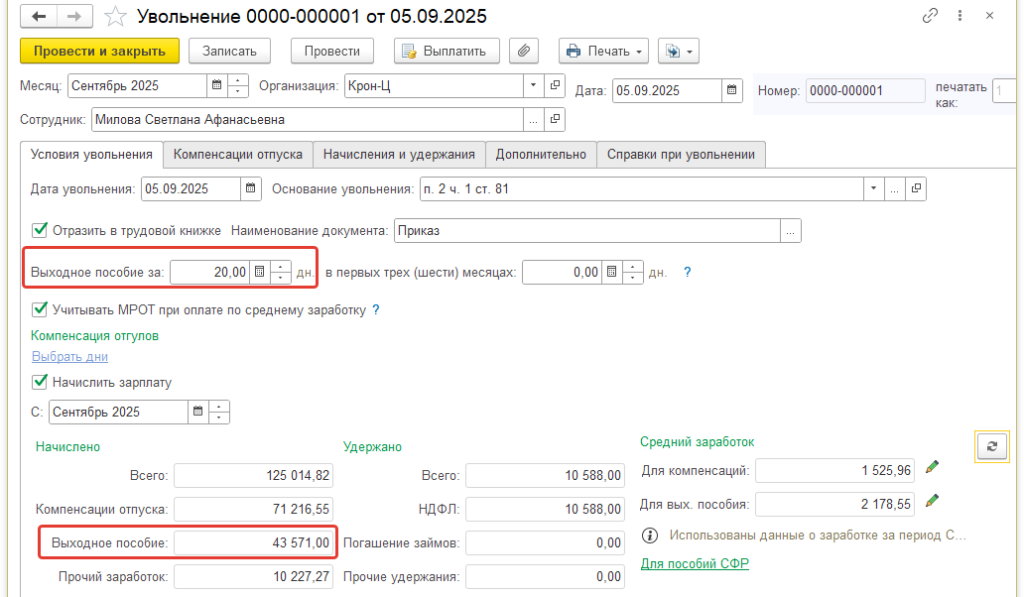Click the paperclip attachments icon
Image resolution: width=1024 pixels, height=597 pixels.
pos(523,51)
